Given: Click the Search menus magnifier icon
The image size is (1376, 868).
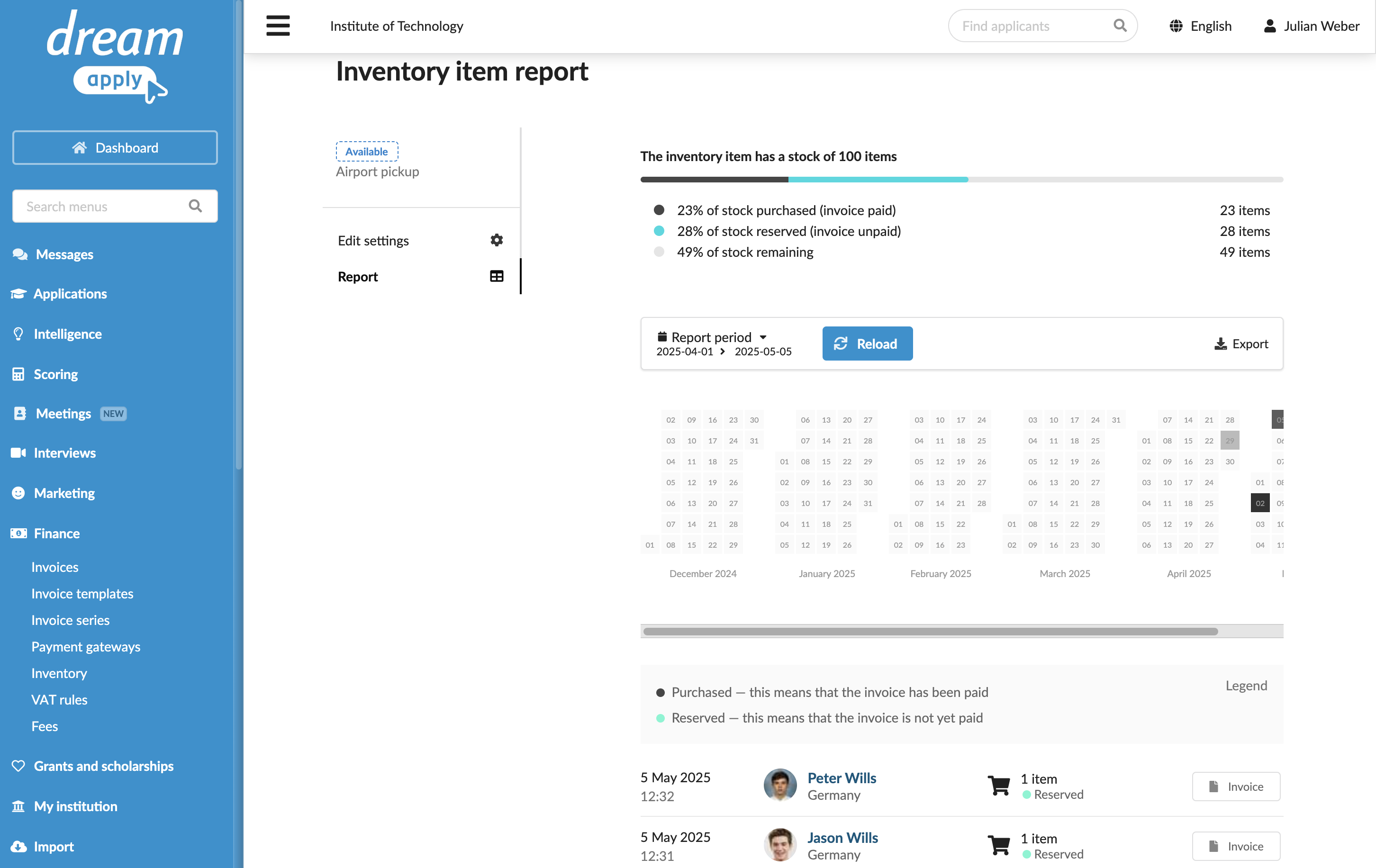Looking at the screenshot, I should coord(195,206).
